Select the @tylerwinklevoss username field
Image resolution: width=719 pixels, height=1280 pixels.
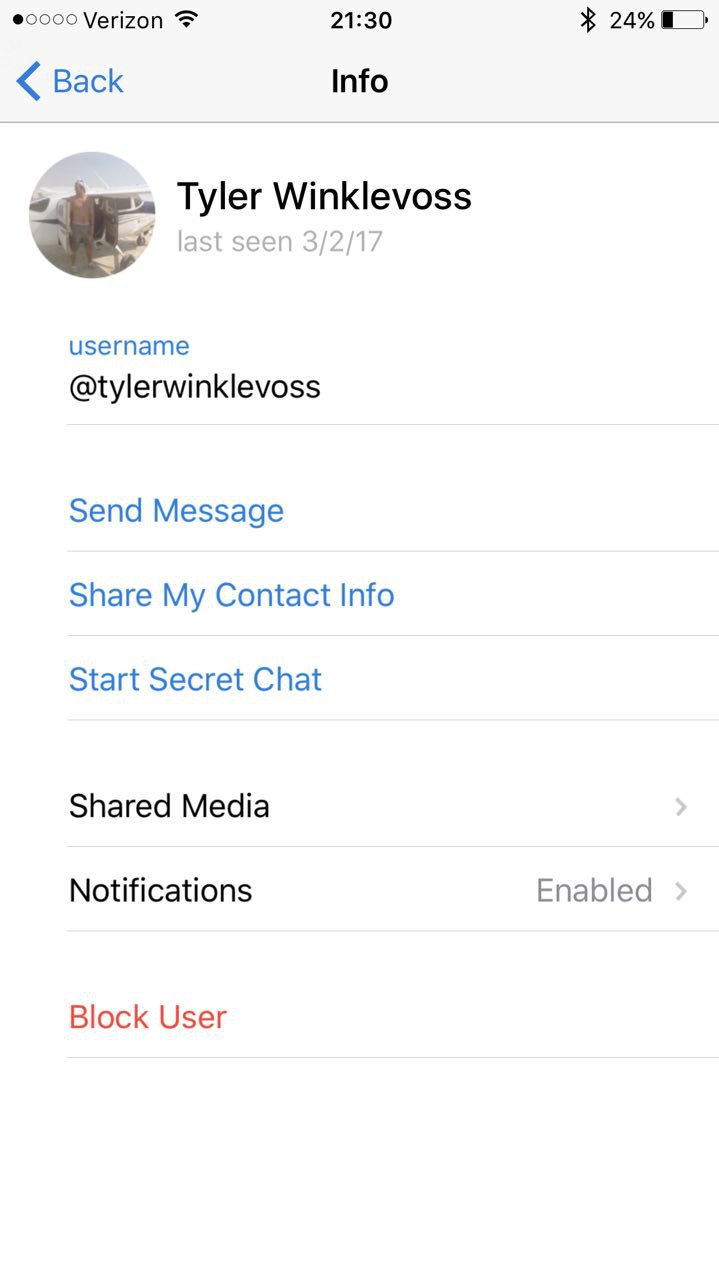[x=393, y=368]
